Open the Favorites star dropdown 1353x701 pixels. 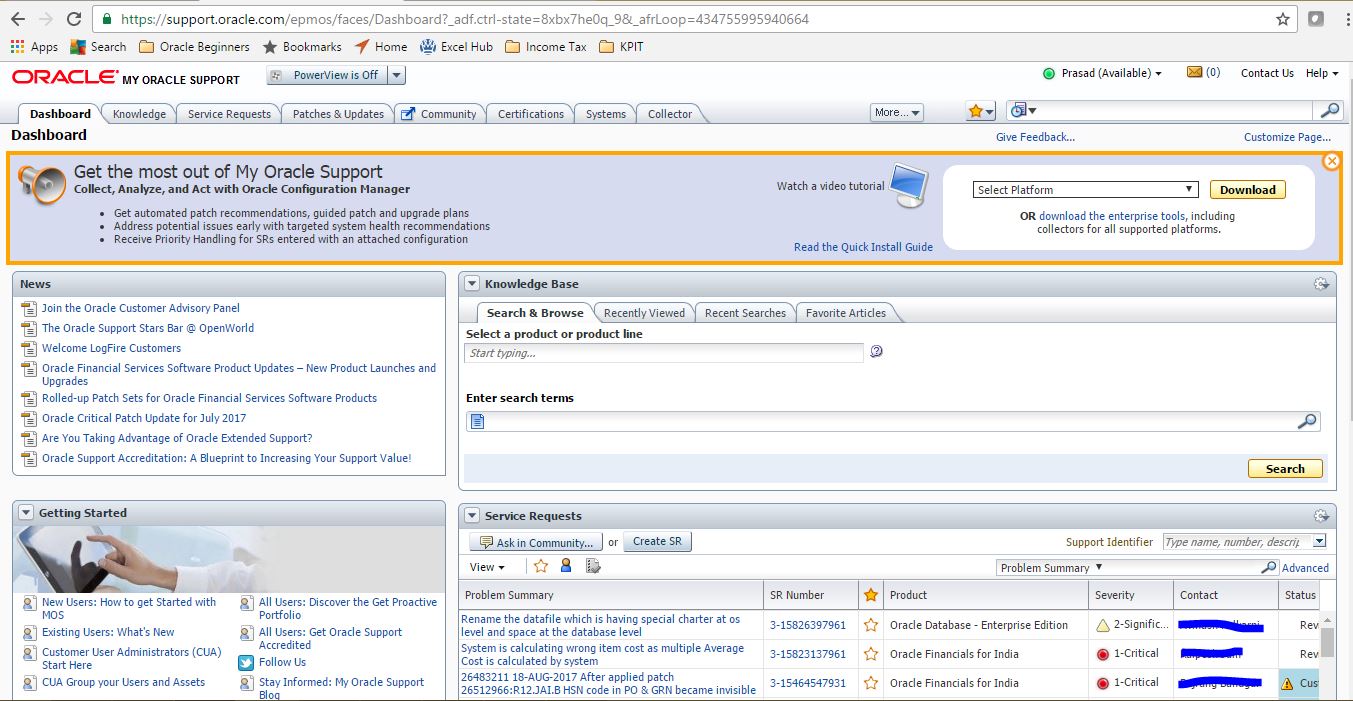981,112
